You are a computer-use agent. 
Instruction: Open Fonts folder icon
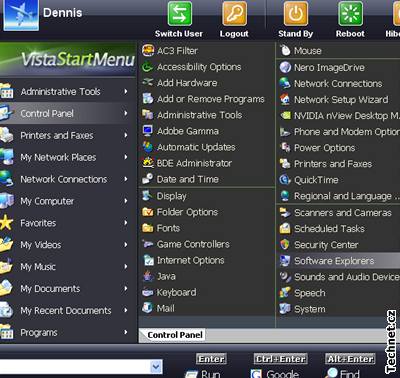coord(148,228)
